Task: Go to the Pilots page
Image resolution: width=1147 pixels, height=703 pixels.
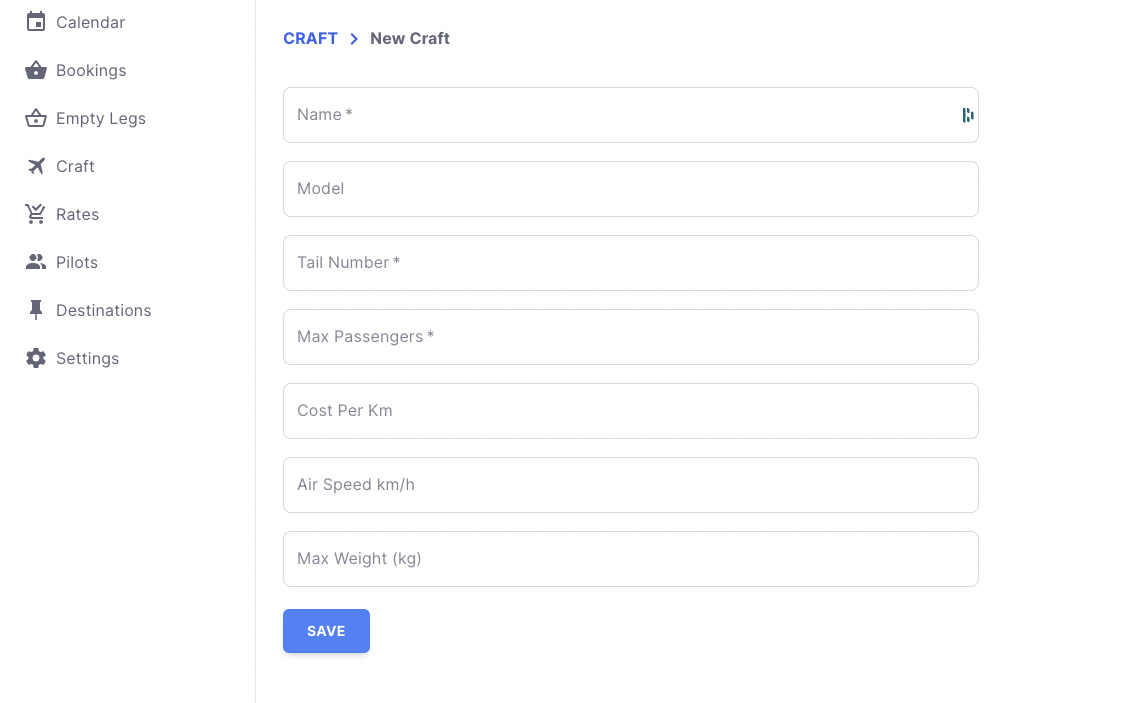Action: coord(77,262)
